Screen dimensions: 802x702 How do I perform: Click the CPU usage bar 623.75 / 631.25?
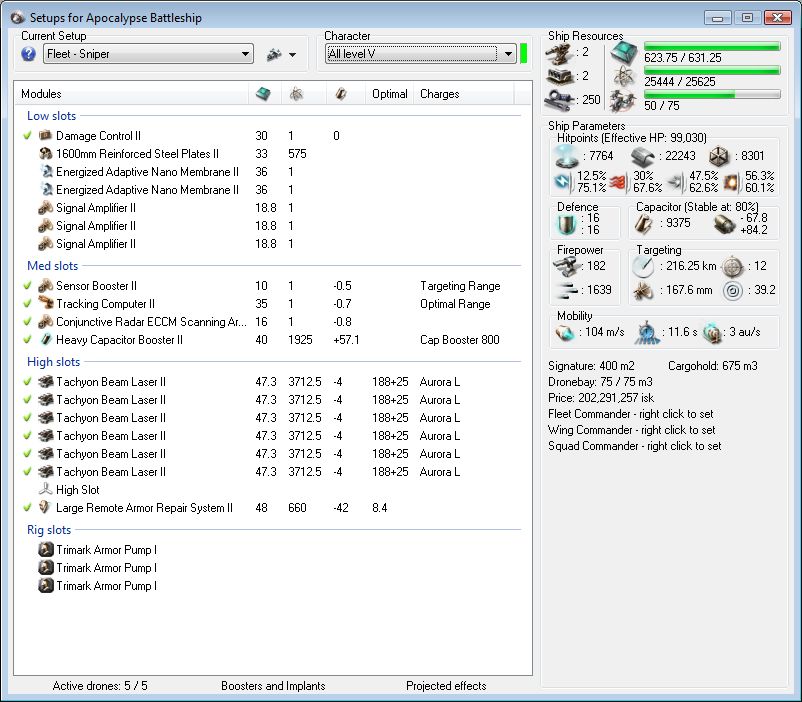point(712,47)
